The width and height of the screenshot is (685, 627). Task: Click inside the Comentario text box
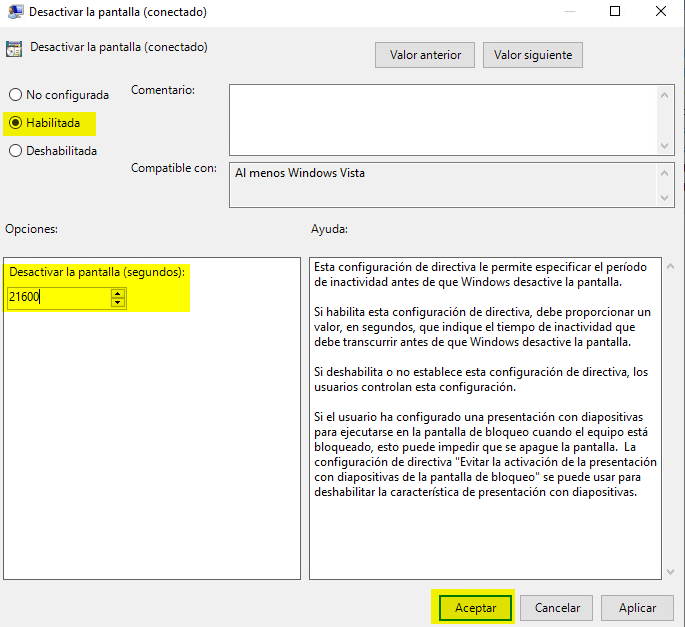tap(440, 118)
